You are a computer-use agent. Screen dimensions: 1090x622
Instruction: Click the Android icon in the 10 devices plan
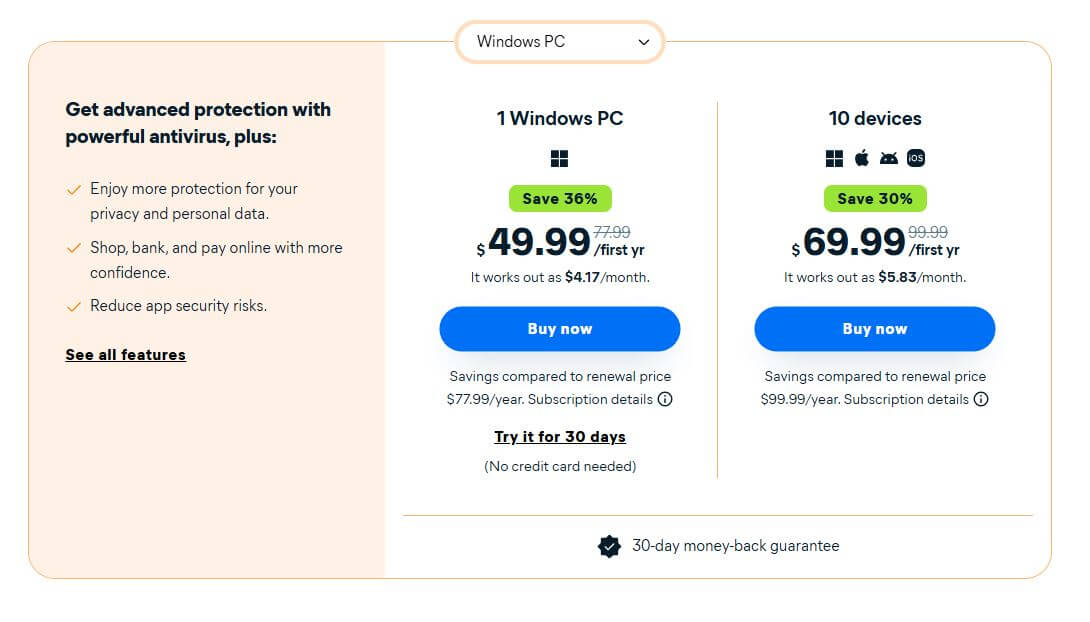(x=888, y=157)
